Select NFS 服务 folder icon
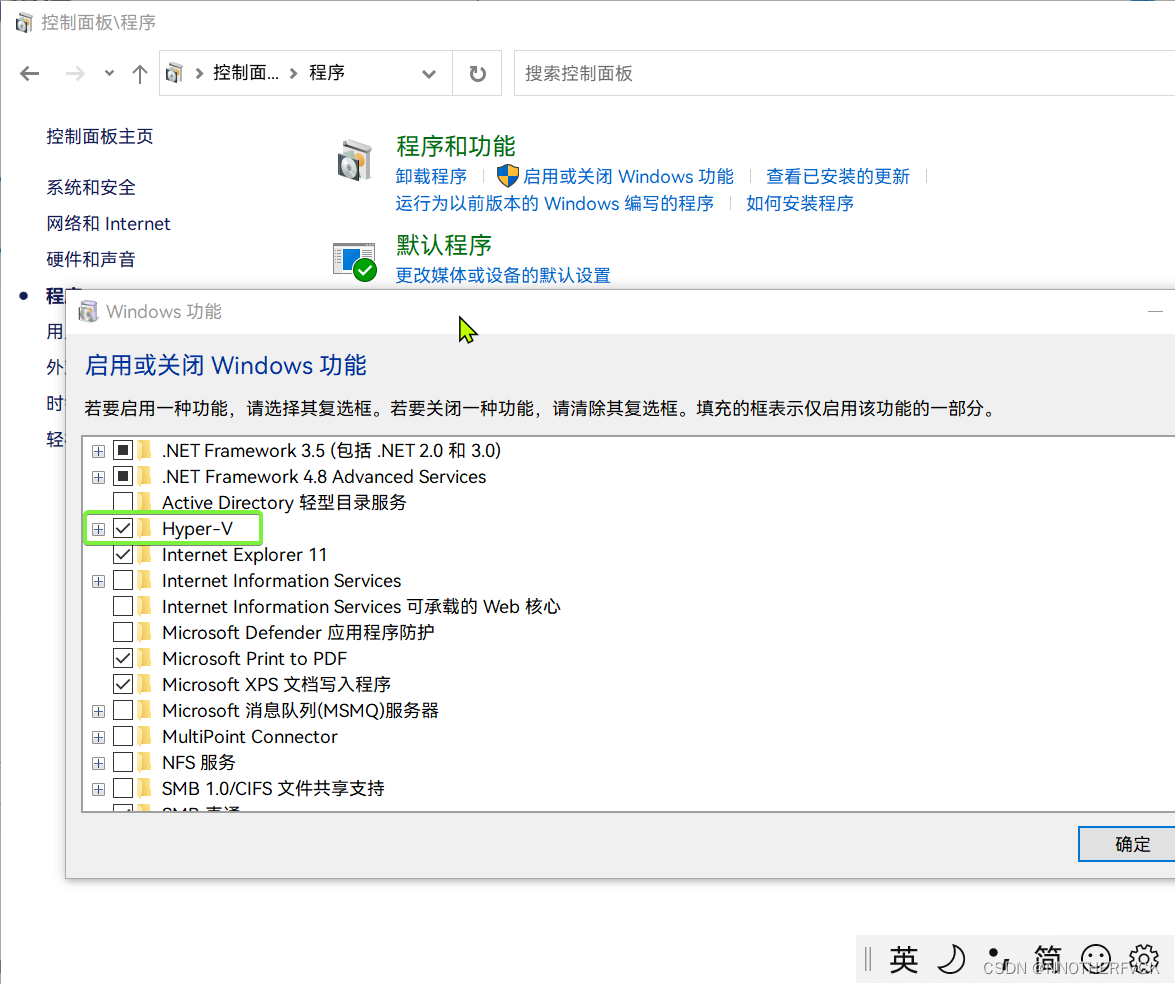 tap(145, 763)
